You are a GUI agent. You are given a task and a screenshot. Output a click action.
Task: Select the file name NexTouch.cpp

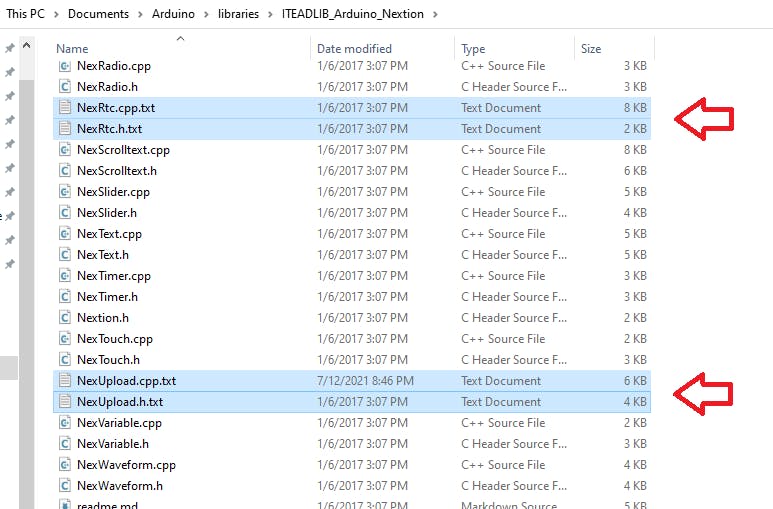[x=115, y=339]
